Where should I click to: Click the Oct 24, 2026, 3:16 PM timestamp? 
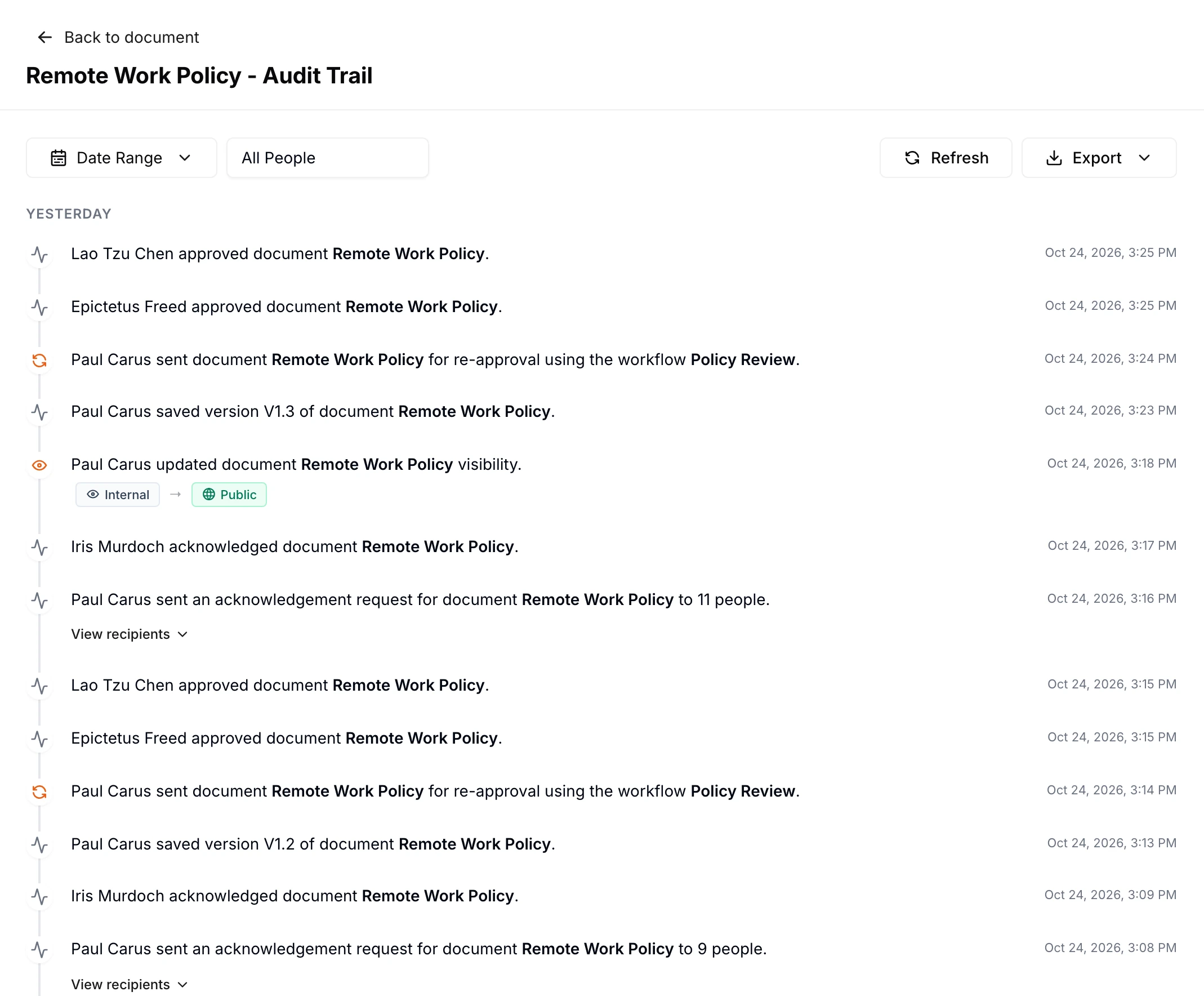click(1112, 599)
